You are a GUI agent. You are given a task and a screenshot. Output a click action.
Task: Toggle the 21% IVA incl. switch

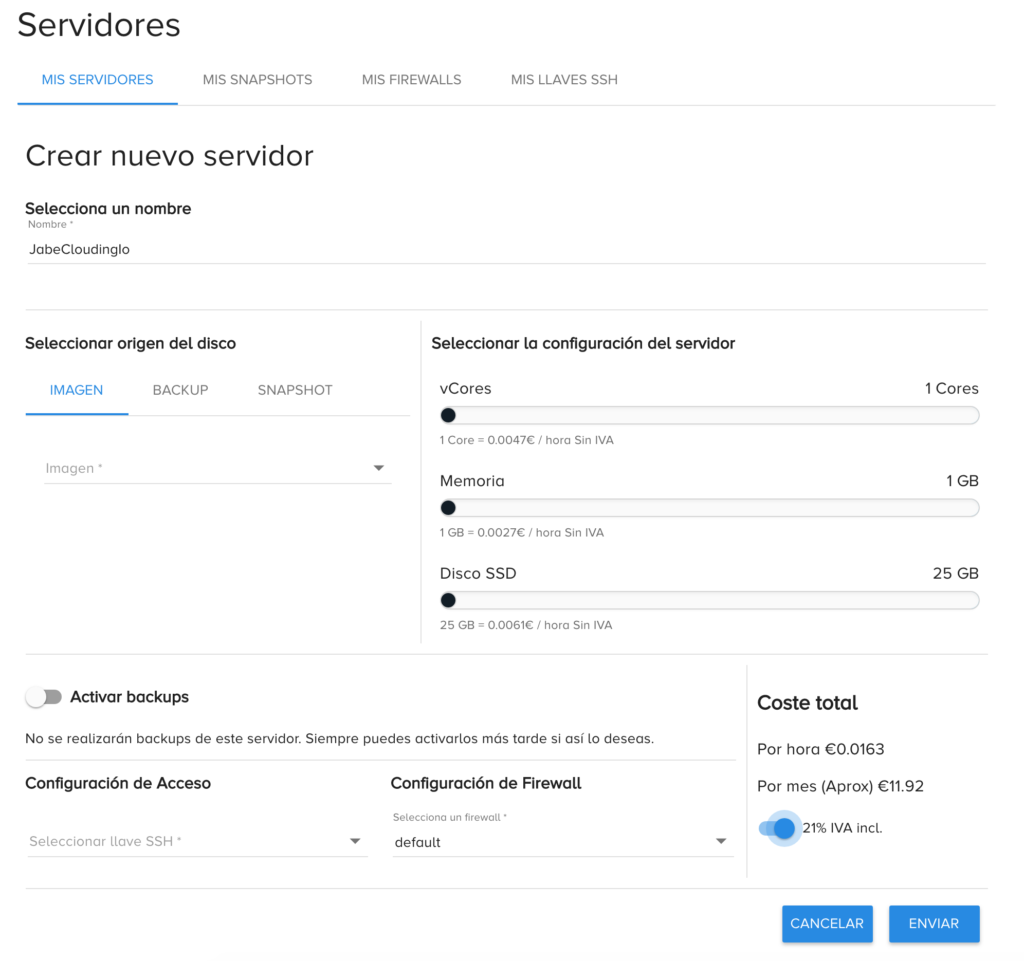[778, 828]
